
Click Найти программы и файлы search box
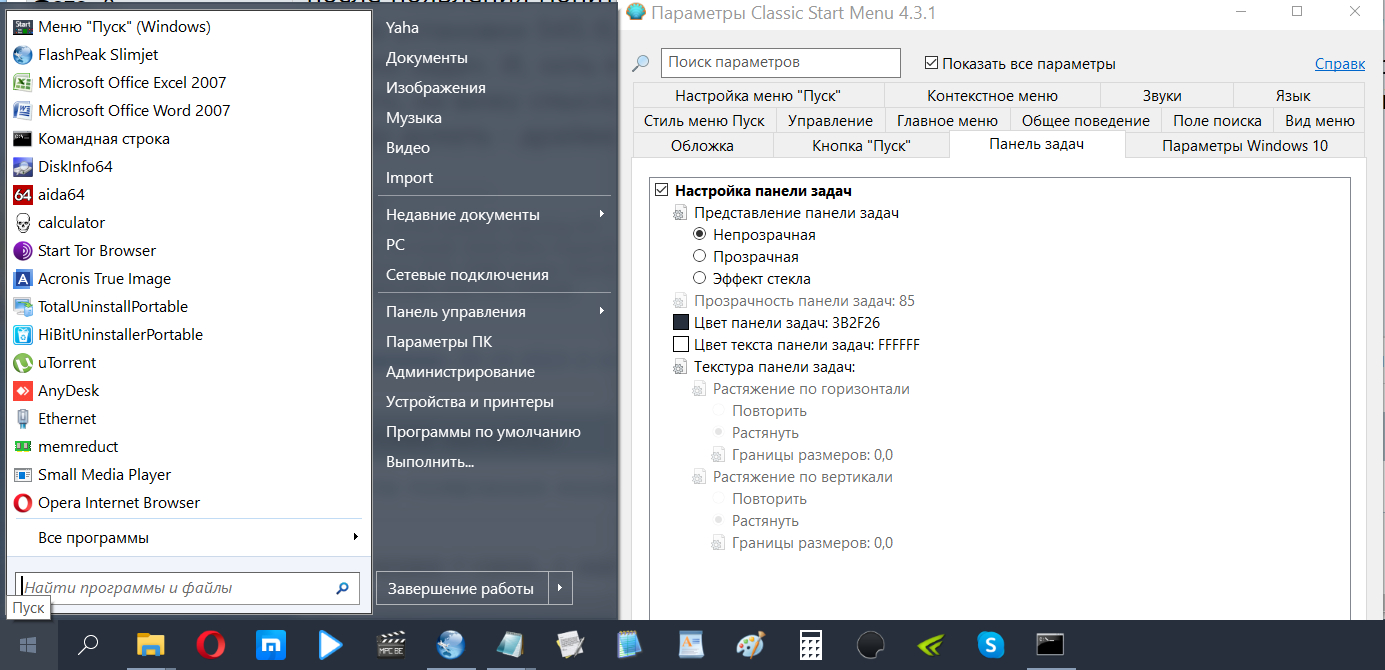click(x=187, y=588)
